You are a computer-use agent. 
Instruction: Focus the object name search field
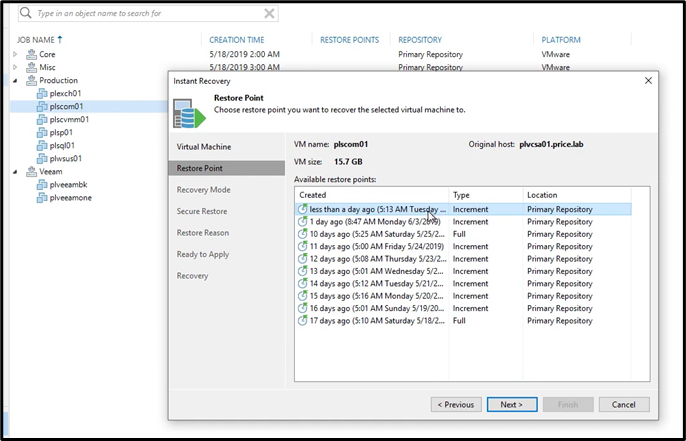pos(149,14)
